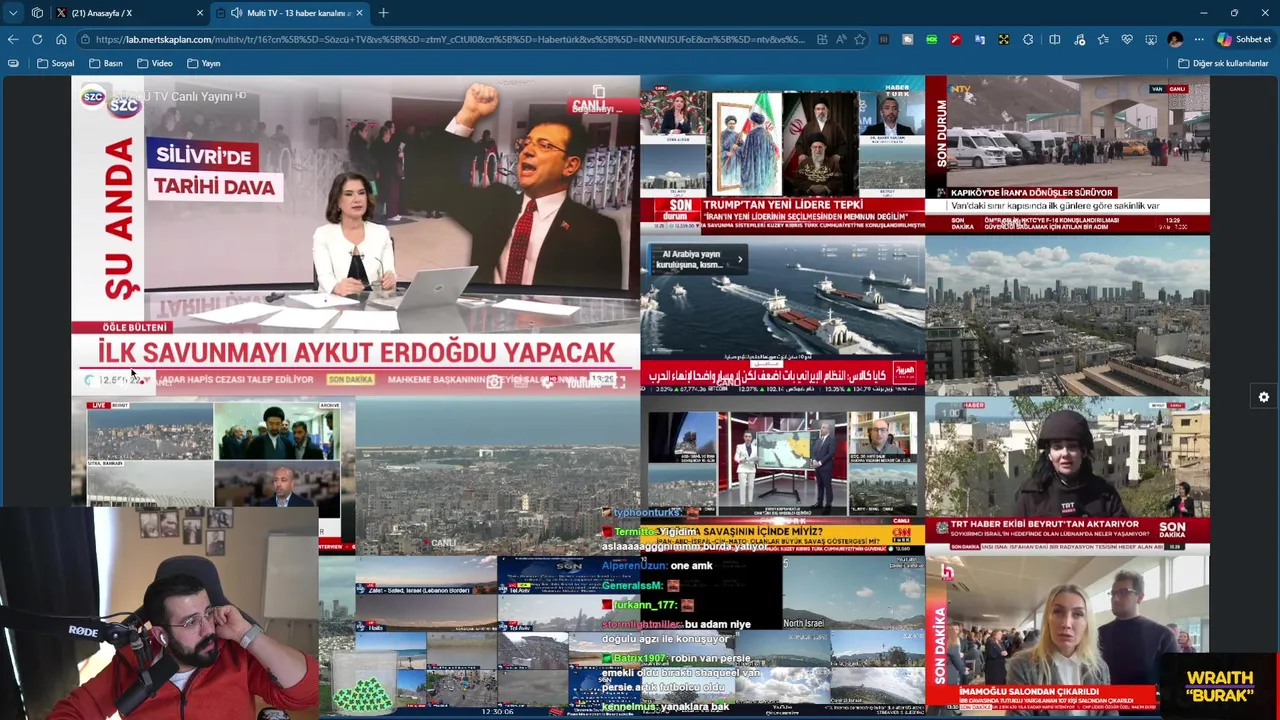
Task: Open Copilot with Sohbet et button
Action: (1244, 39)
